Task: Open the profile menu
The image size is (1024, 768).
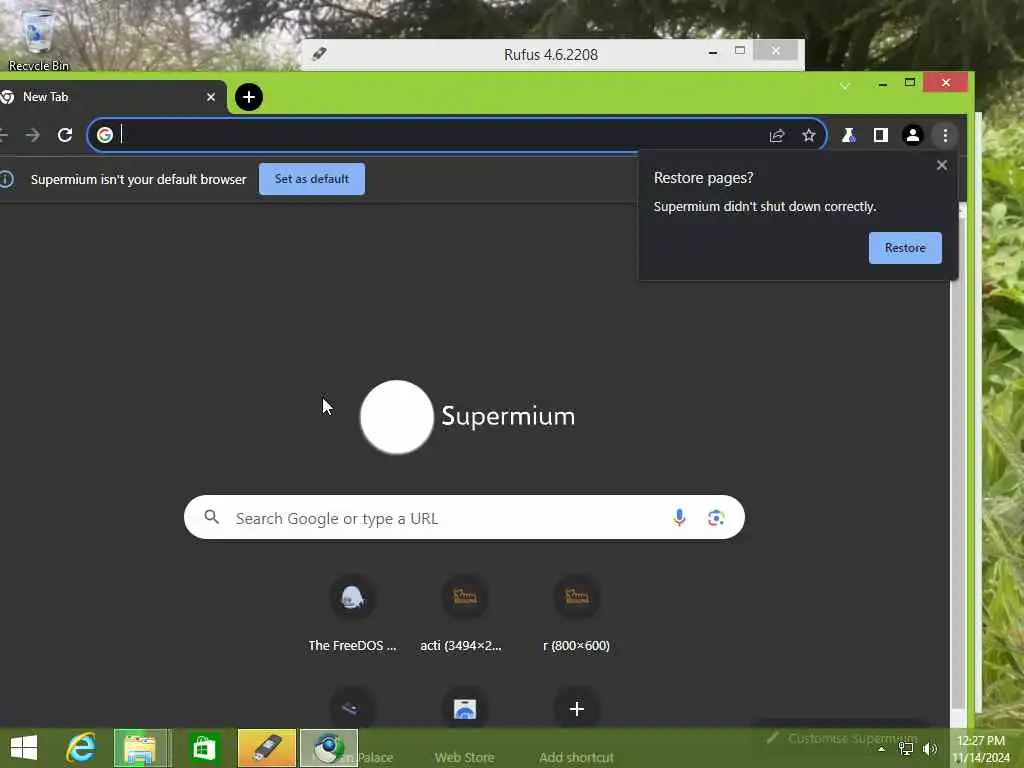Action: point(912,135)
